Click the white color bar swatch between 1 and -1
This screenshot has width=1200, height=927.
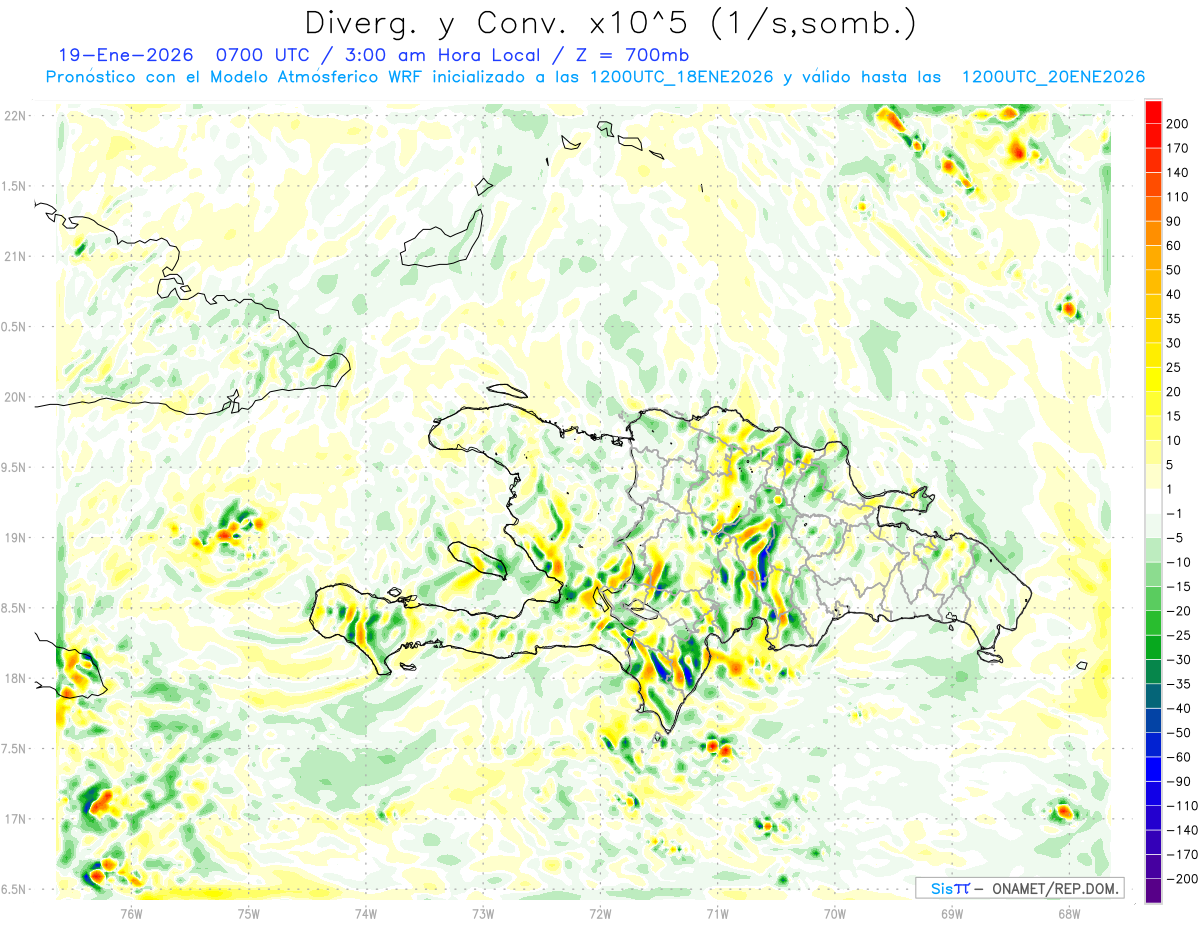coord(1153,501)
